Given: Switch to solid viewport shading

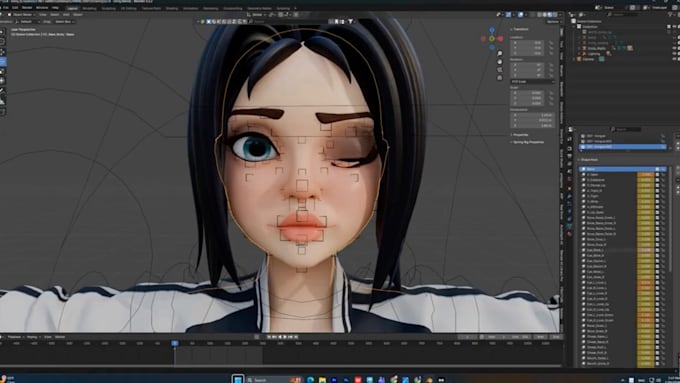Looking at the screenshot, I should [545, 15].
